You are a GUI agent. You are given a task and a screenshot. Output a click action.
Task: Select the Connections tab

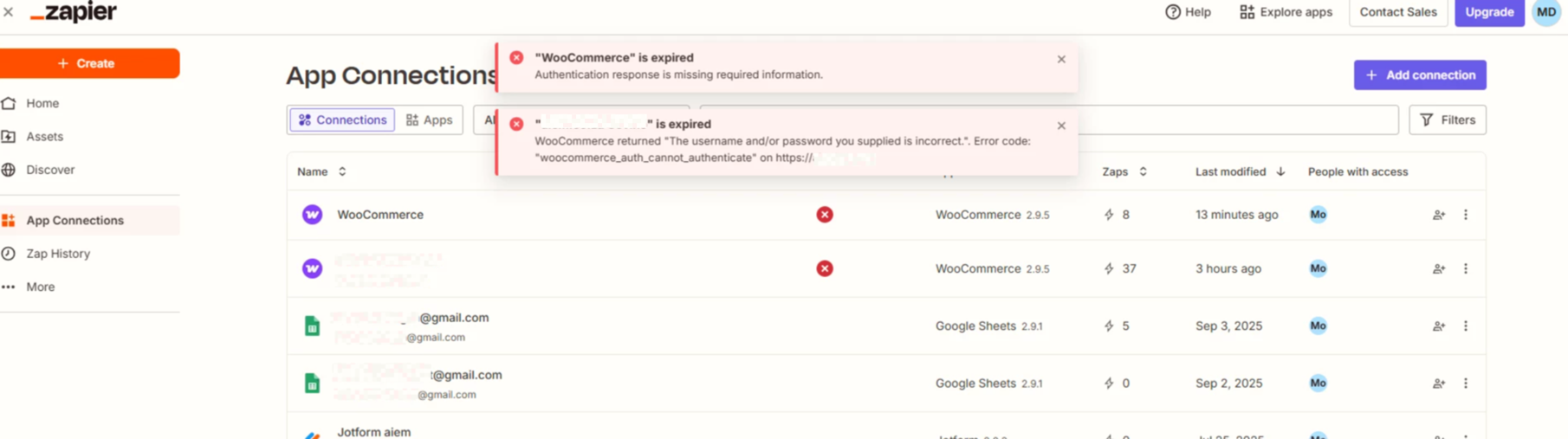click(x=342, y=120)
